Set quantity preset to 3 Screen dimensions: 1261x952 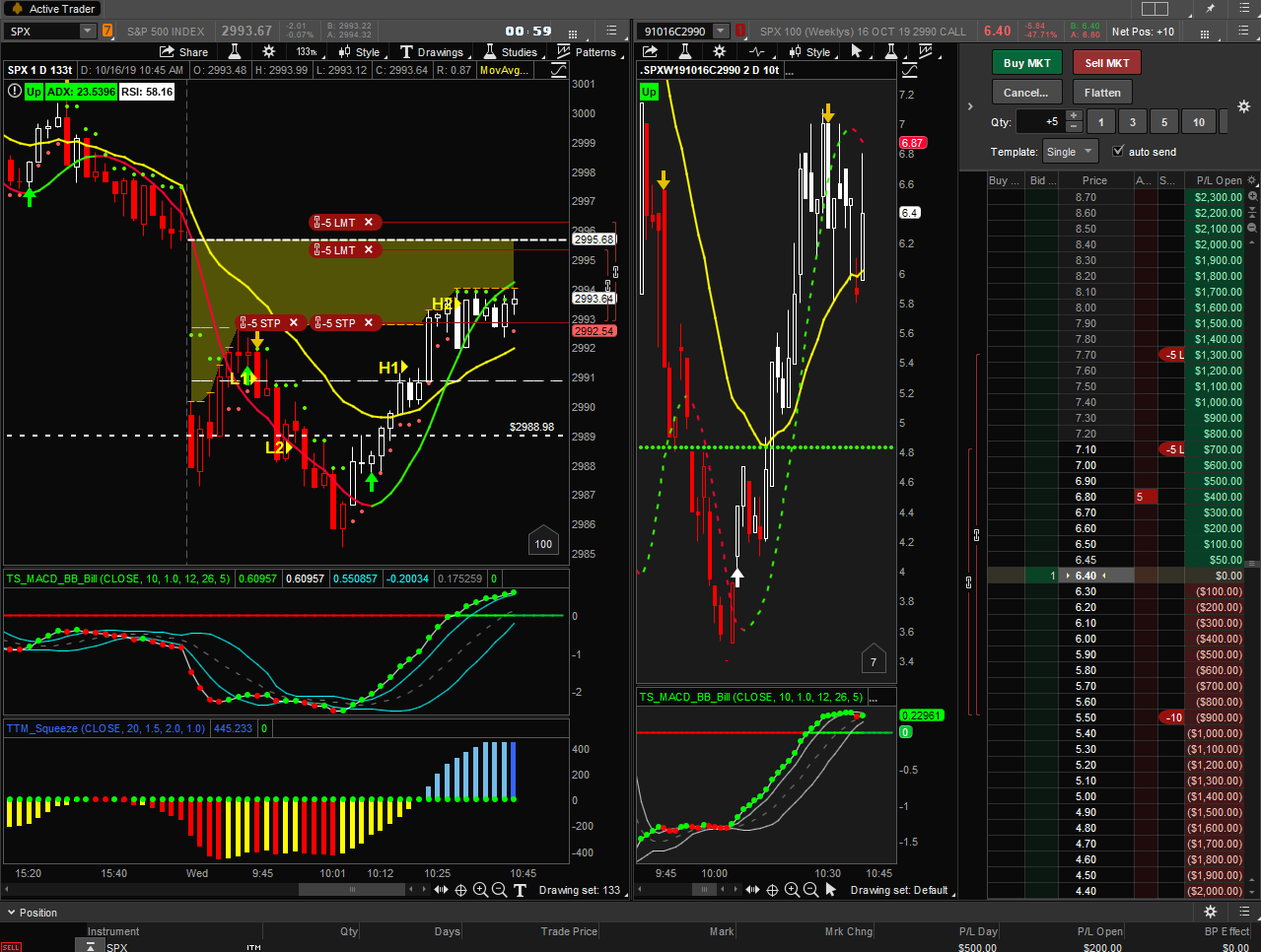[1132, 122]
